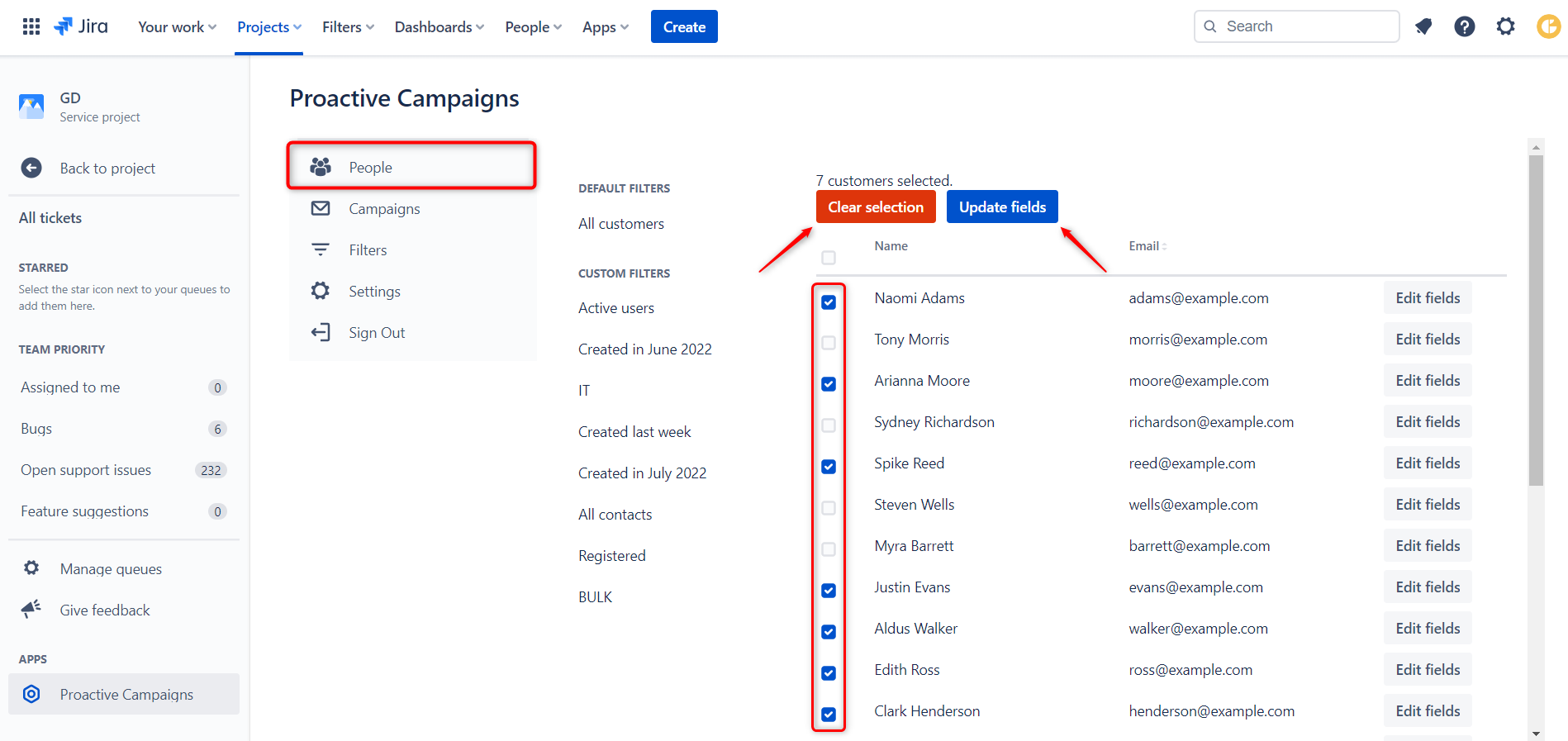Open All tickets in the sidebar
Viewport: 1568px width, 741px height.
[50, 217]
